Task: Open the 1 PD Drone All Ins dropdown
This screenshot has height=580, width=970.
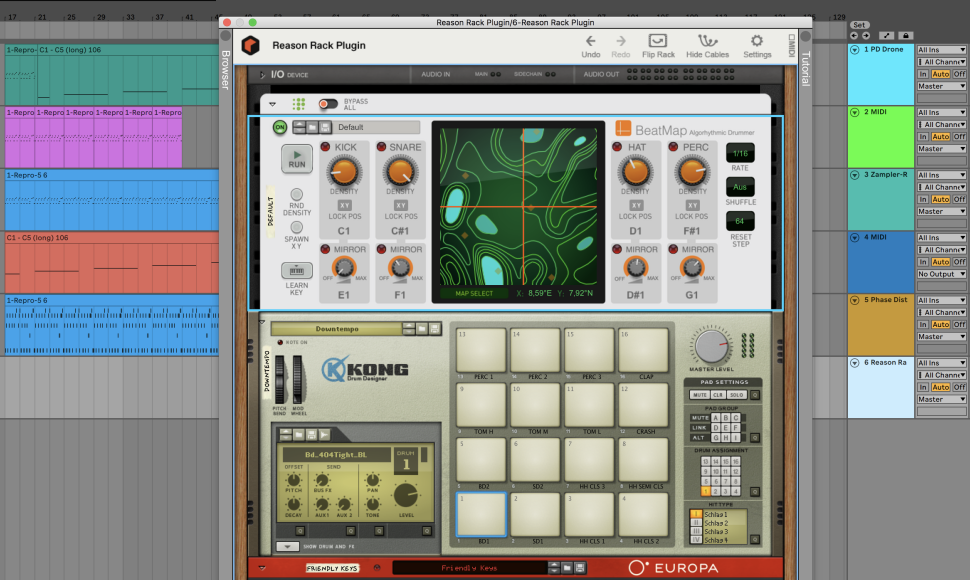Action: (941, 49)
